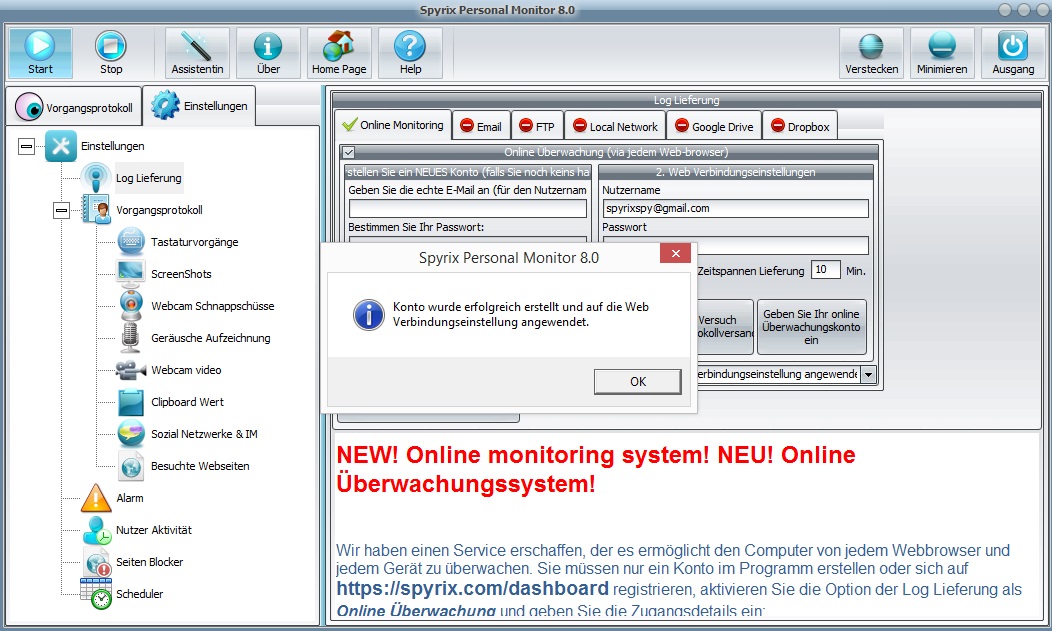Select Tastaturvorgänge in the tree

tap(195, 242)
